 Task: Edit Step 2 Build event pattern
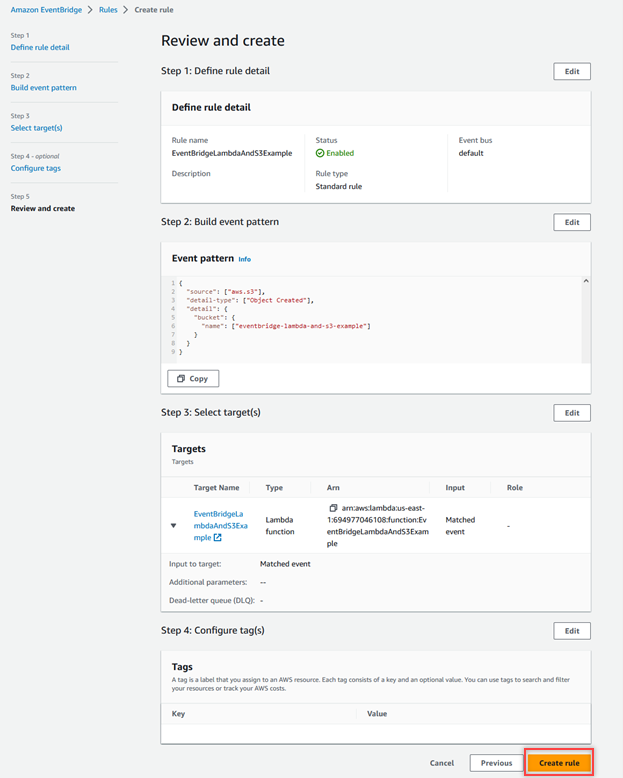572,222
